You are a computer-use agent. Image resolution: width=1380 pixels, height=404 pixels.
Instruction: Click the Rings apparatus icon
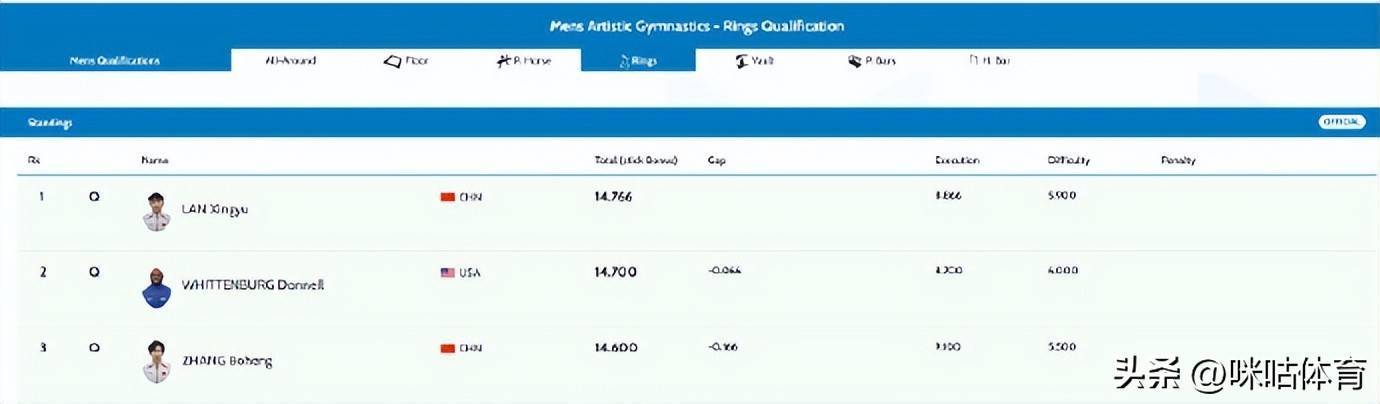pos(624,61)
